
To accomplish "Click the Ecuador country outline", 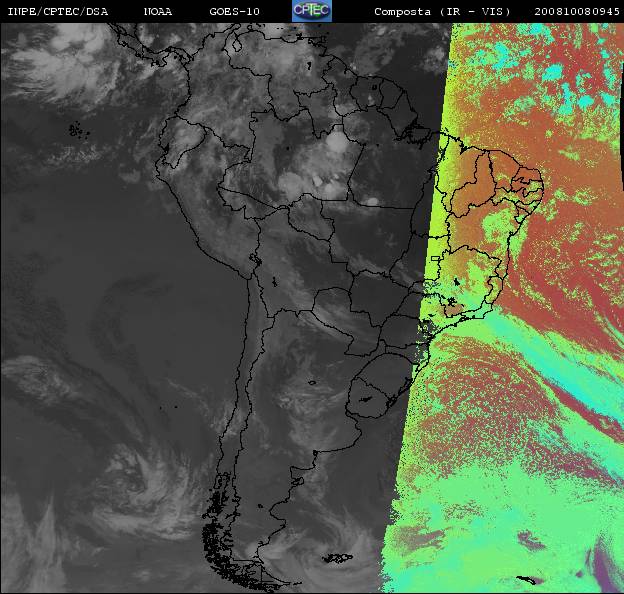I will (x=180, y=141).
